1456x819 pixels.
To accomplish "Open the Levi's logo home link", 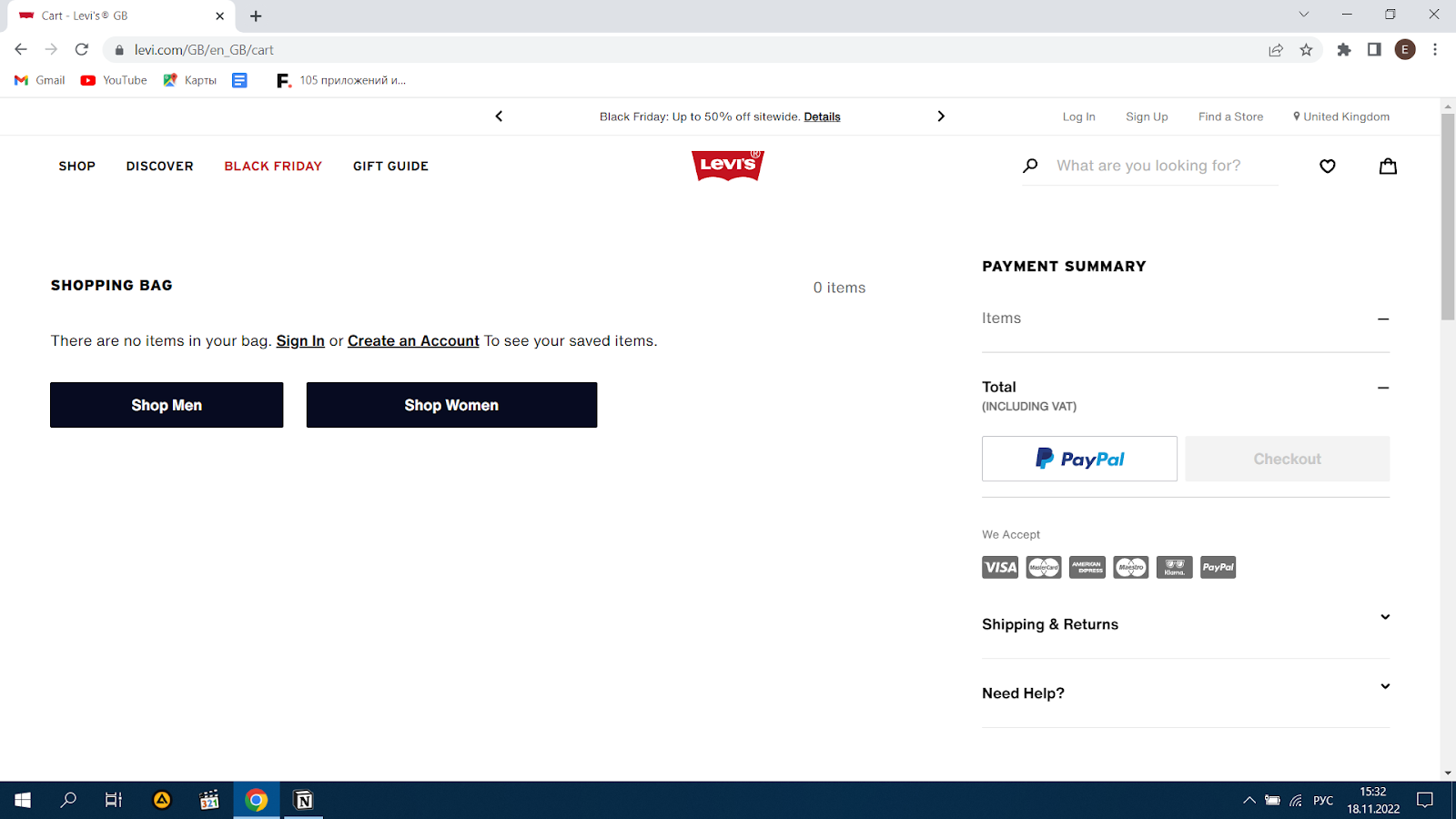I will (727, 166).
